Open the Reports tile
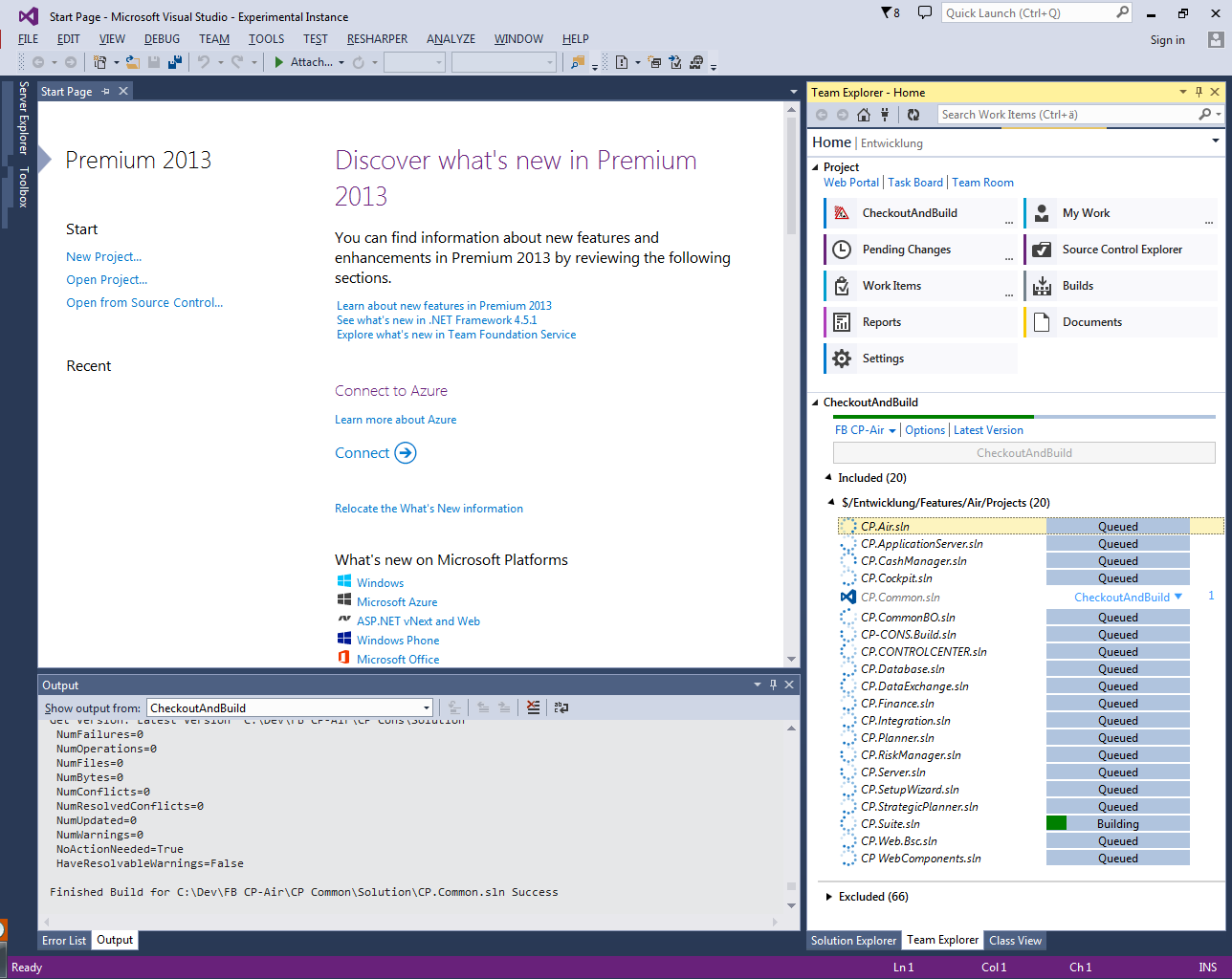The image size is (1232, 979). 920,322
